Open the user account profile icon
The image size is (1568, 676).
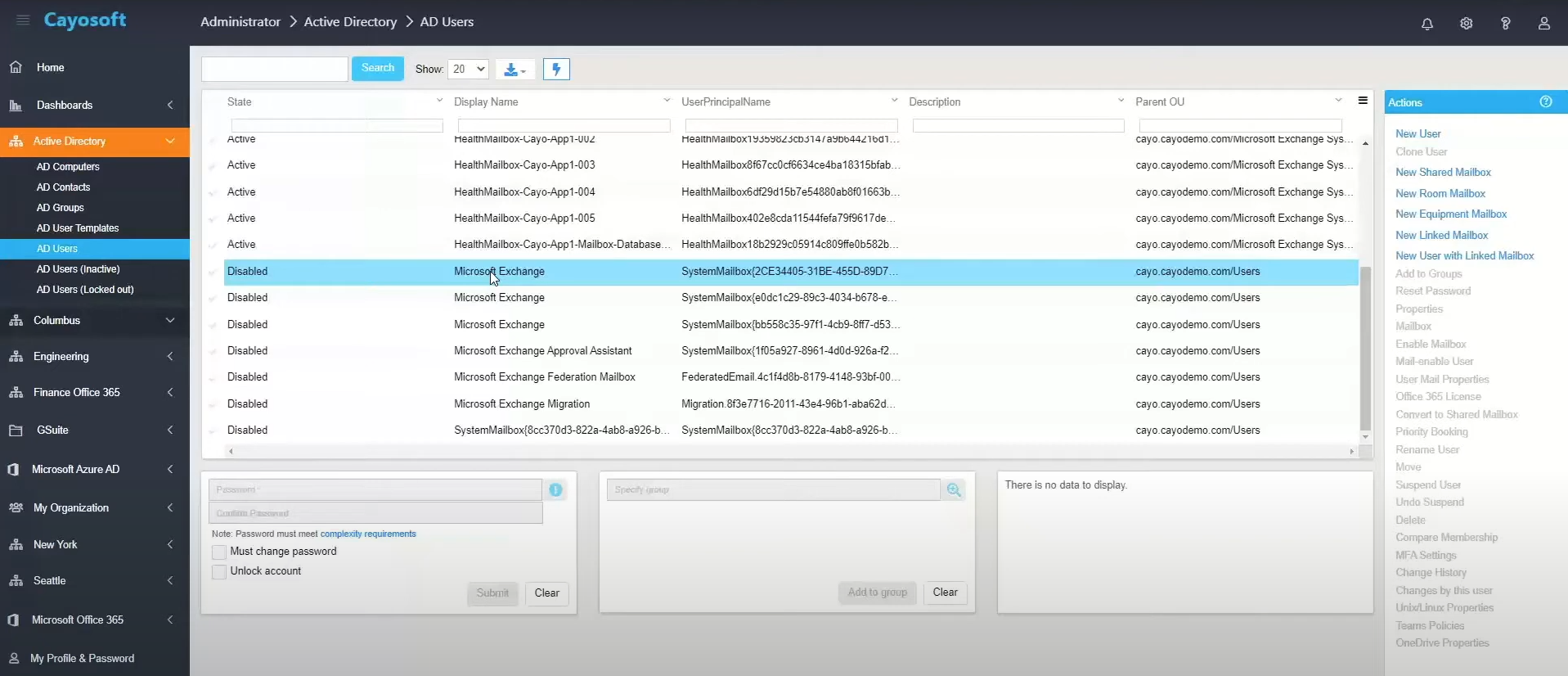(x=1543, y=24)
